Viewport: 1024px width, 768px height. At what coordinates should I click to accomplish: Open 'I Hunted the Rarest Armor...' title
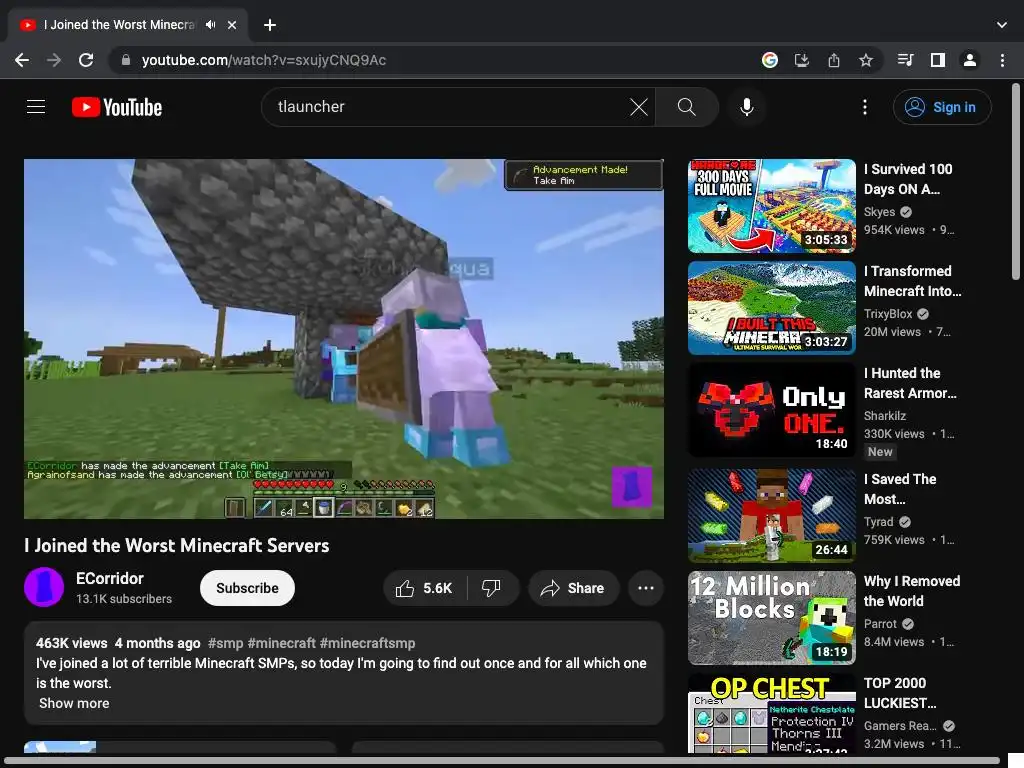pyautogui.click(x=910, y=383)
